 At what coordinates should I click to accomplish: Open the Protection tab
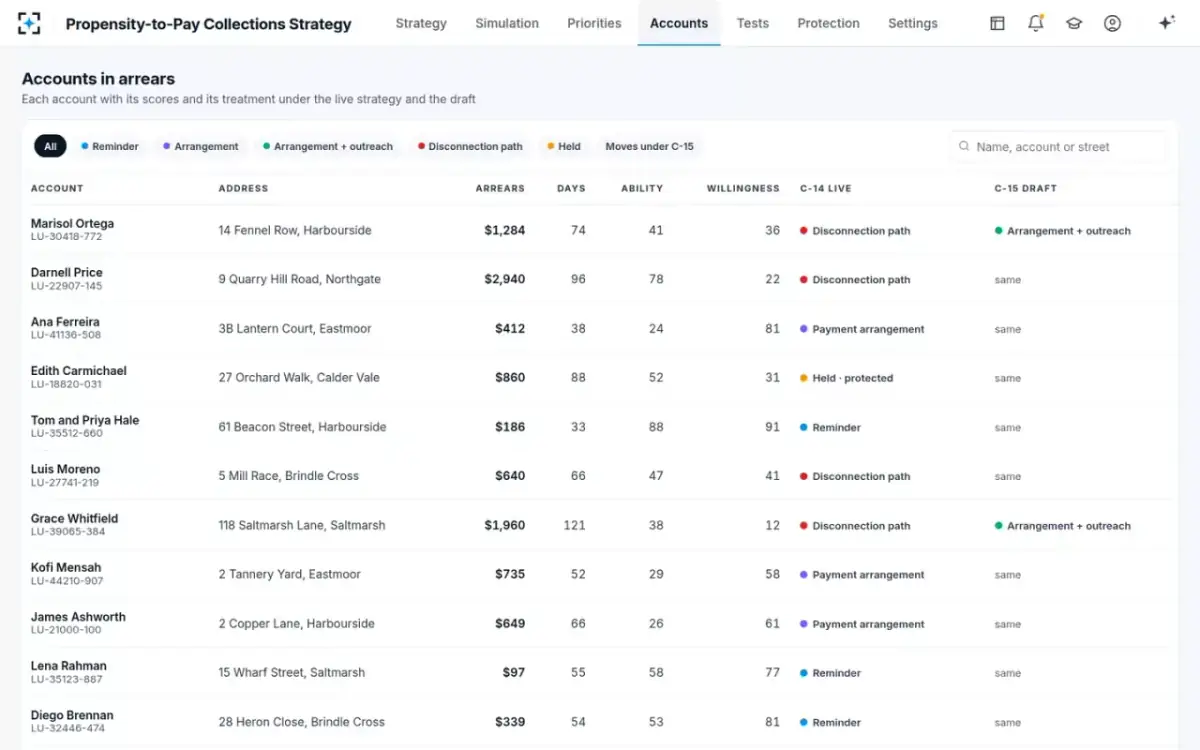pyautogui.click(x=828, y=23)
